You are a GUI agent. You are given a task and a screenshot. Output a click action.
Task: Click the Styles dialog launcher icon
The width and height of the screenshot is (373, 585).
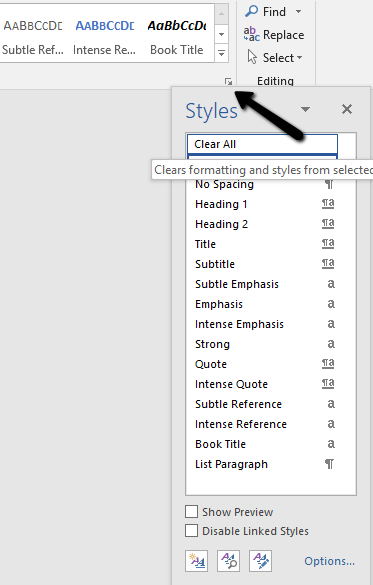tap(228, 81)
